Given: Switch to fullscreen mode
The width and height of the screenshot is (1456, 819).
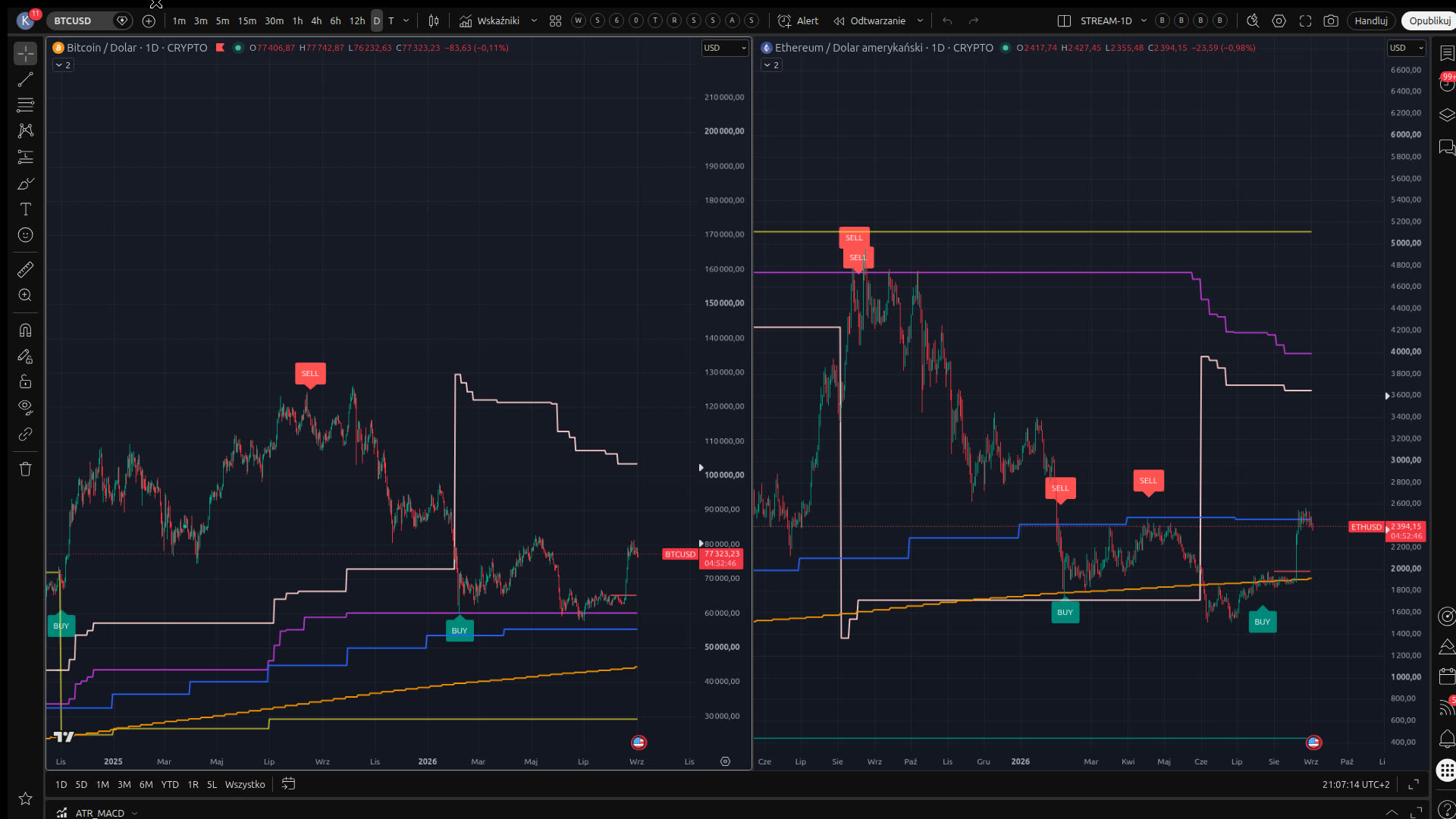Looking at the screenshot, I should point(1305,20).
